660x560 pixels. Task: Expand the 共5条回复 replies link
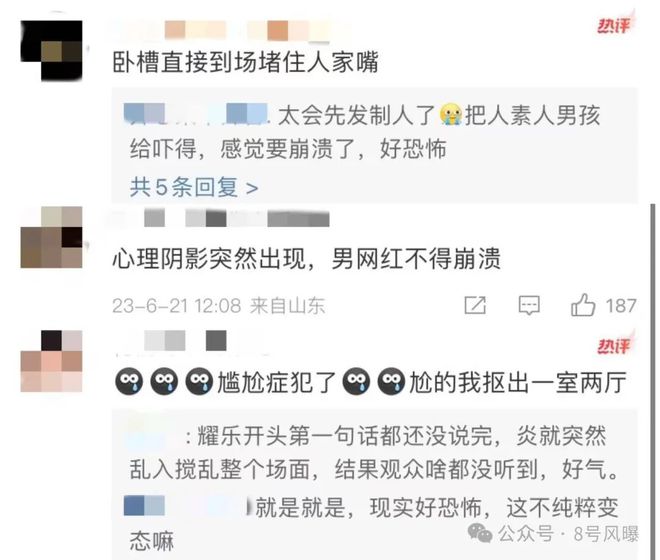pos(194,187)
